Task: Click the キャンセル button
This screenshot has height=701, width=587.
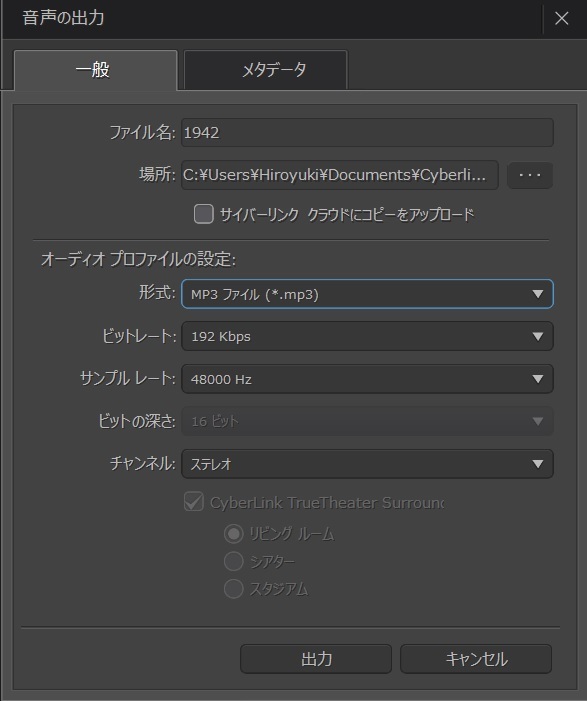Action: [476, 659]
